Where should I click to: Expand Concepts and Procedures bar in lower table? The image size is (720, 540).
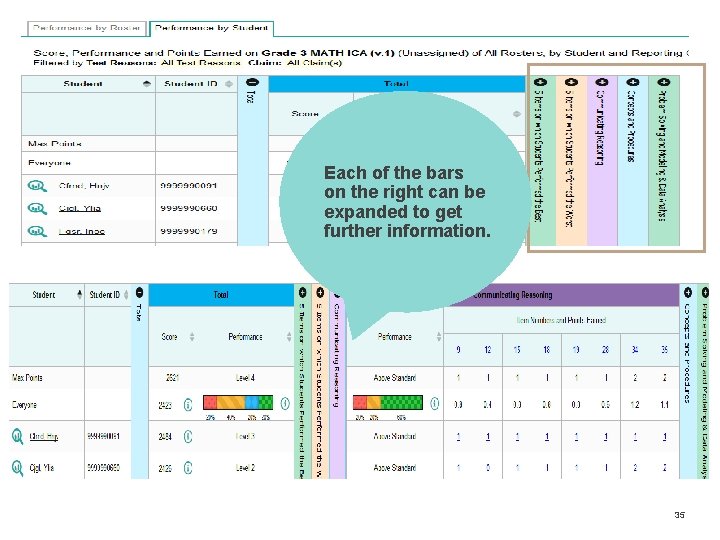pyautogui.click(x=687, y=292)
